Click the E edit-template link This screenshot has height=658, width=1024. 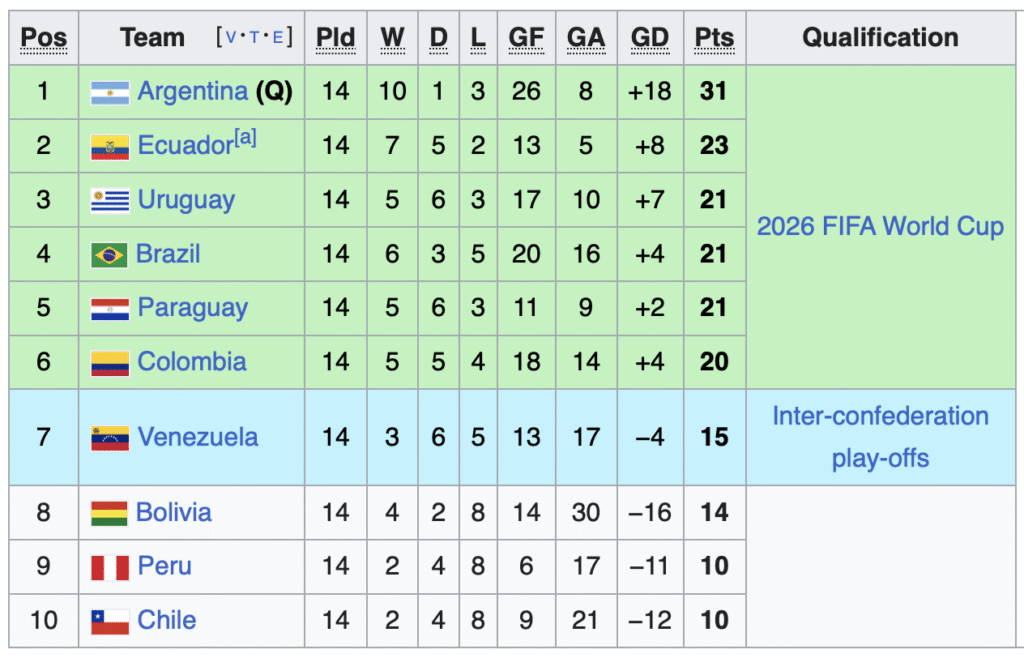pyautogui.click(x=278, y=37)
